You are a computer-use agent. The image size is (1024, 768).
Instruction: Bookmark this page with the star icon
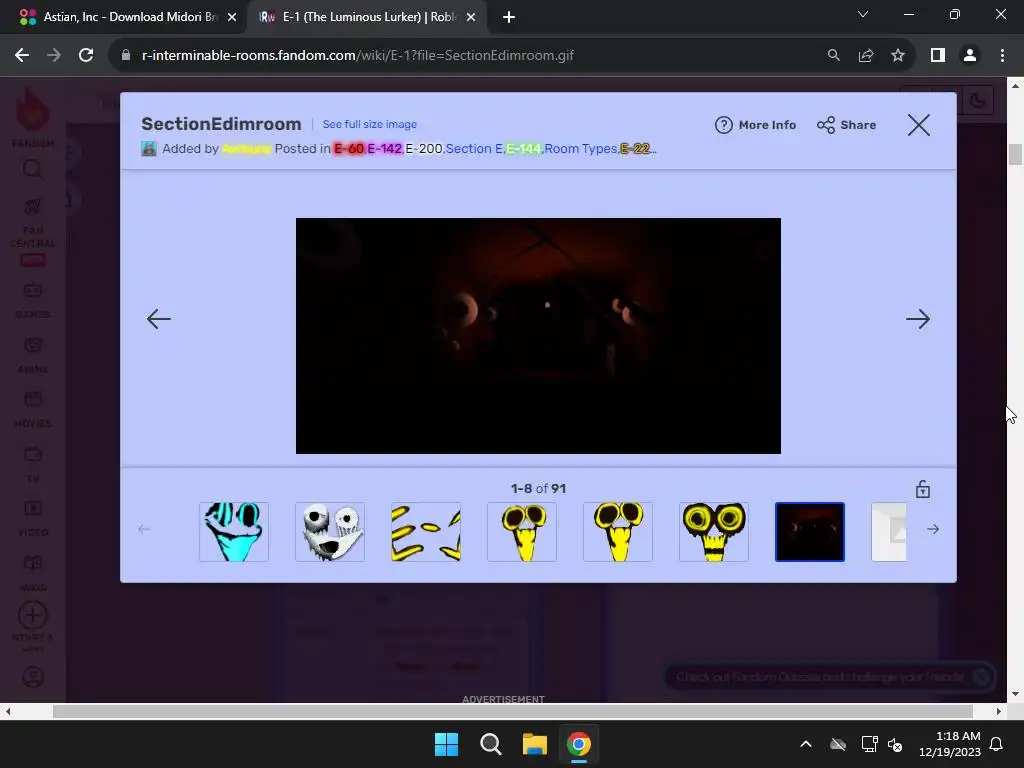click(898, 56)
